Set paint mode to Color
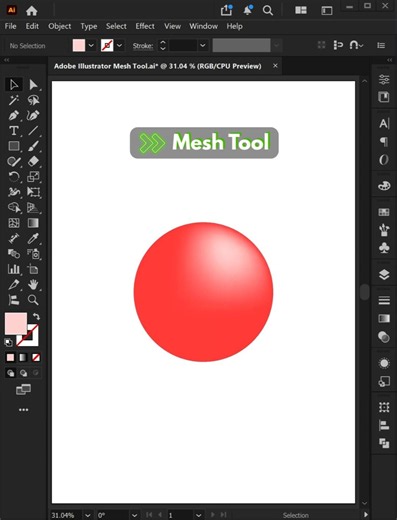 point(10,358)
